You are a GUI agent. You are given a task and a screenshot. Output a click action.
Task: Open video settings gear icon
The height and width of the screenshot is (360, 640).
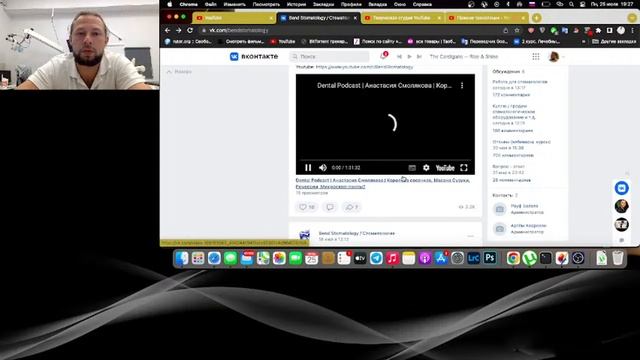[426, 168]
